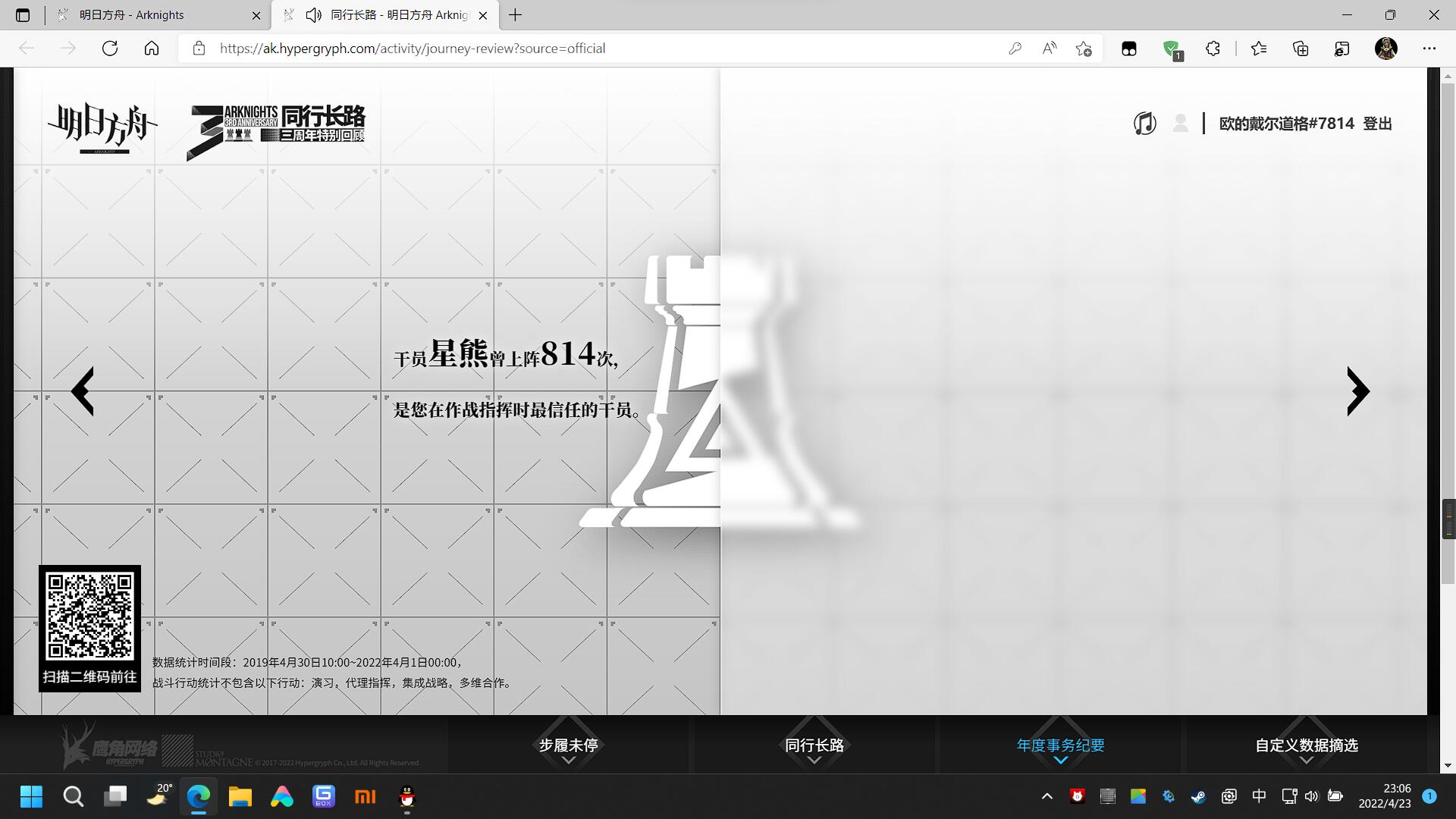The height and width of the screenshot is (819, 1456).
Task: Toggle the background music icon
Action: coord(1144,123)
